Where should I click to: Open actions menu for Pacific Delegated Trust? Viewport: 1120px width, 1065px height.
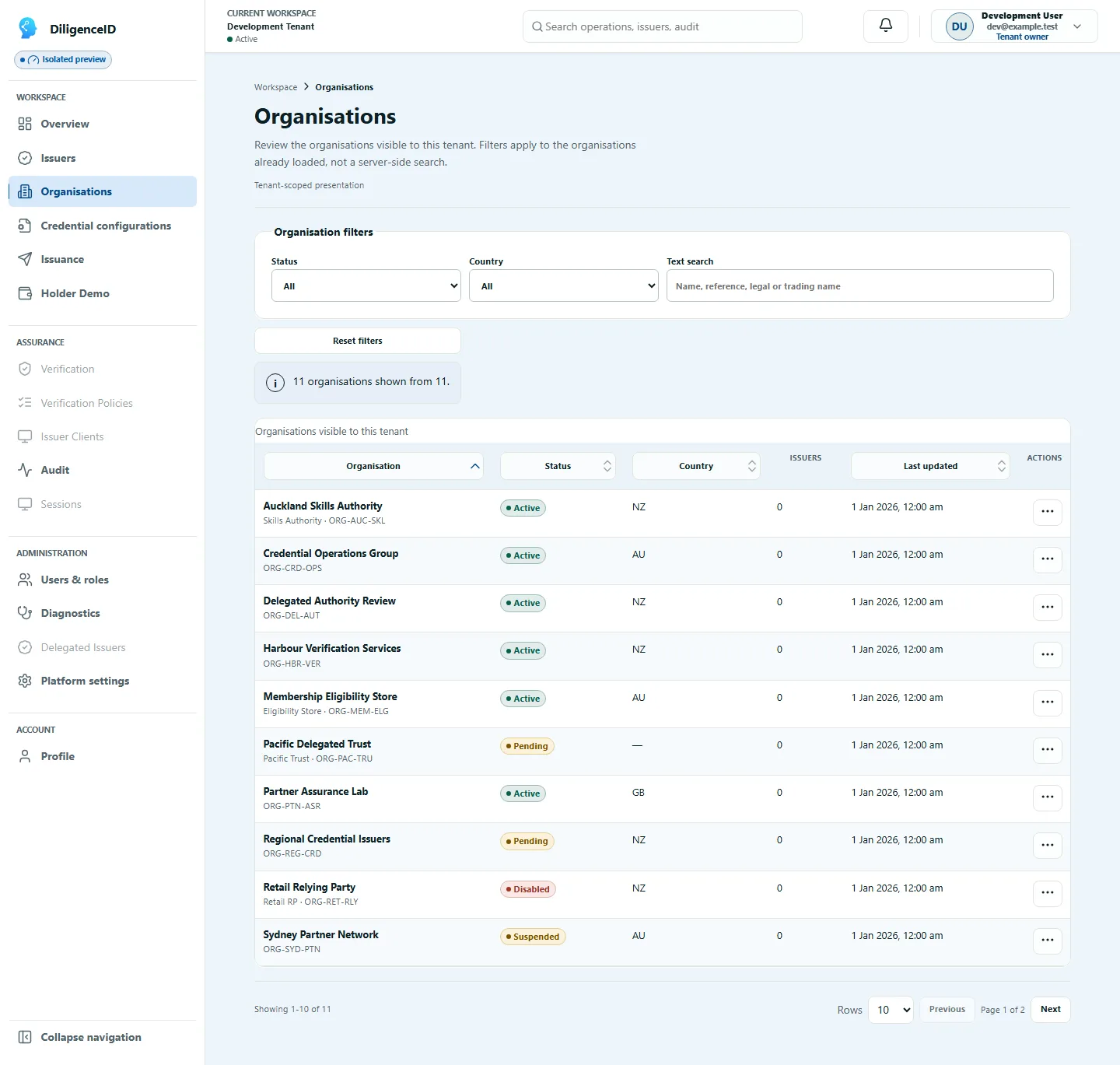[x=1048, y=749]
